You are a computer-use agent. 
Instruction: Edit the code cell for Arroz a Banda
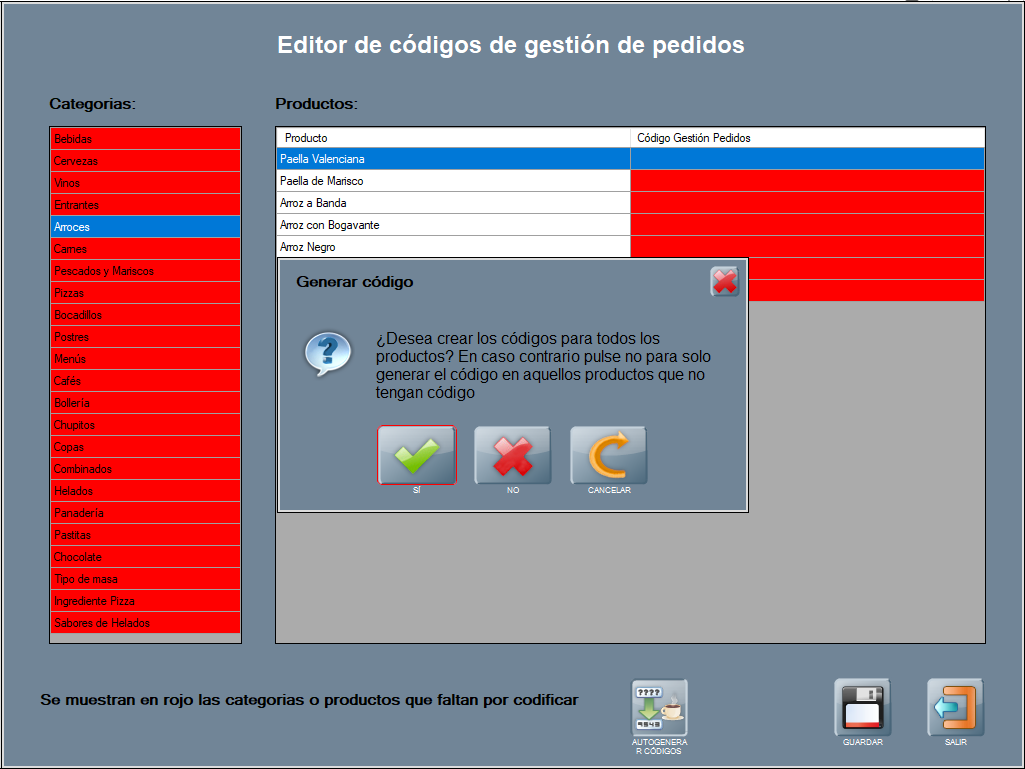[x=807, y=203]
